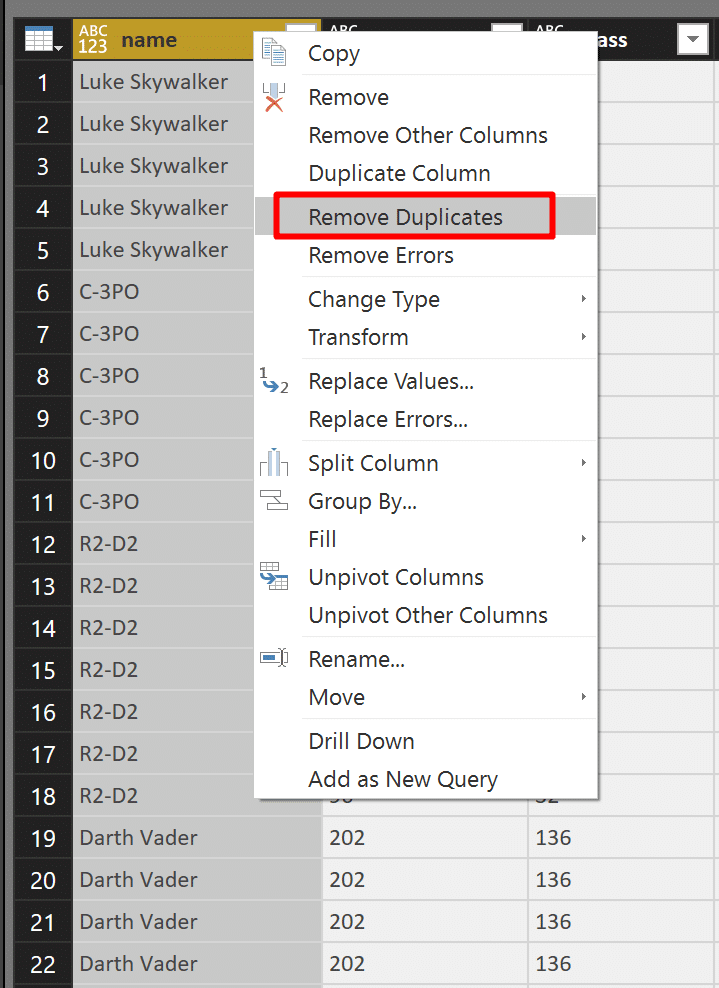Choose Remove Duplicates
This screenshot has width=719, height=988.
tap(425, 217)
